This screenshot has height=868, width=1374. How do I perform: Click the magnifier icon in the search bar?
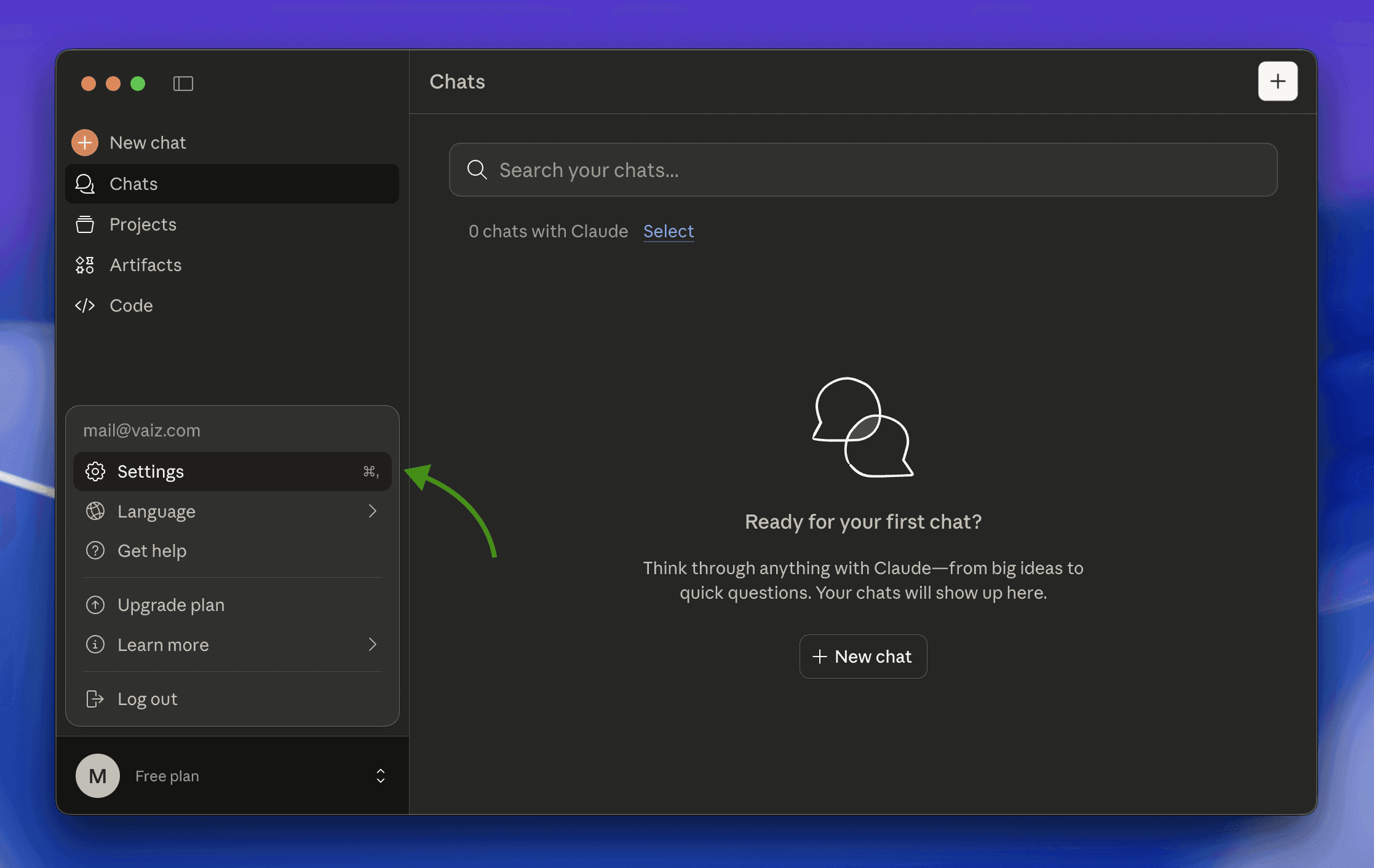pos(477,170)
